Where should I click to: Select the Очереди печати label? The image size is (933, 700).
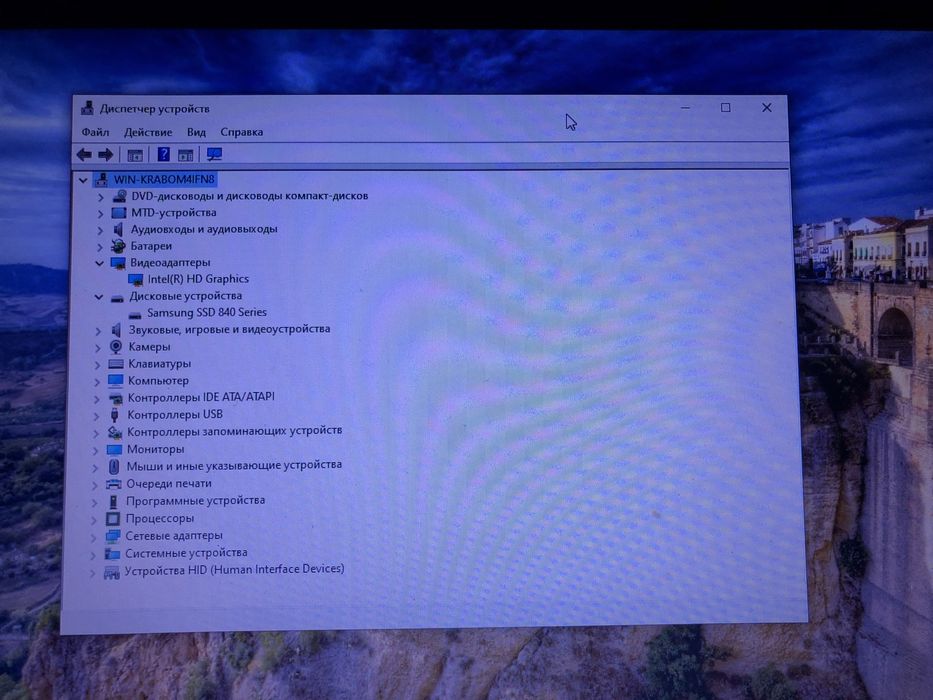(169, 484)
